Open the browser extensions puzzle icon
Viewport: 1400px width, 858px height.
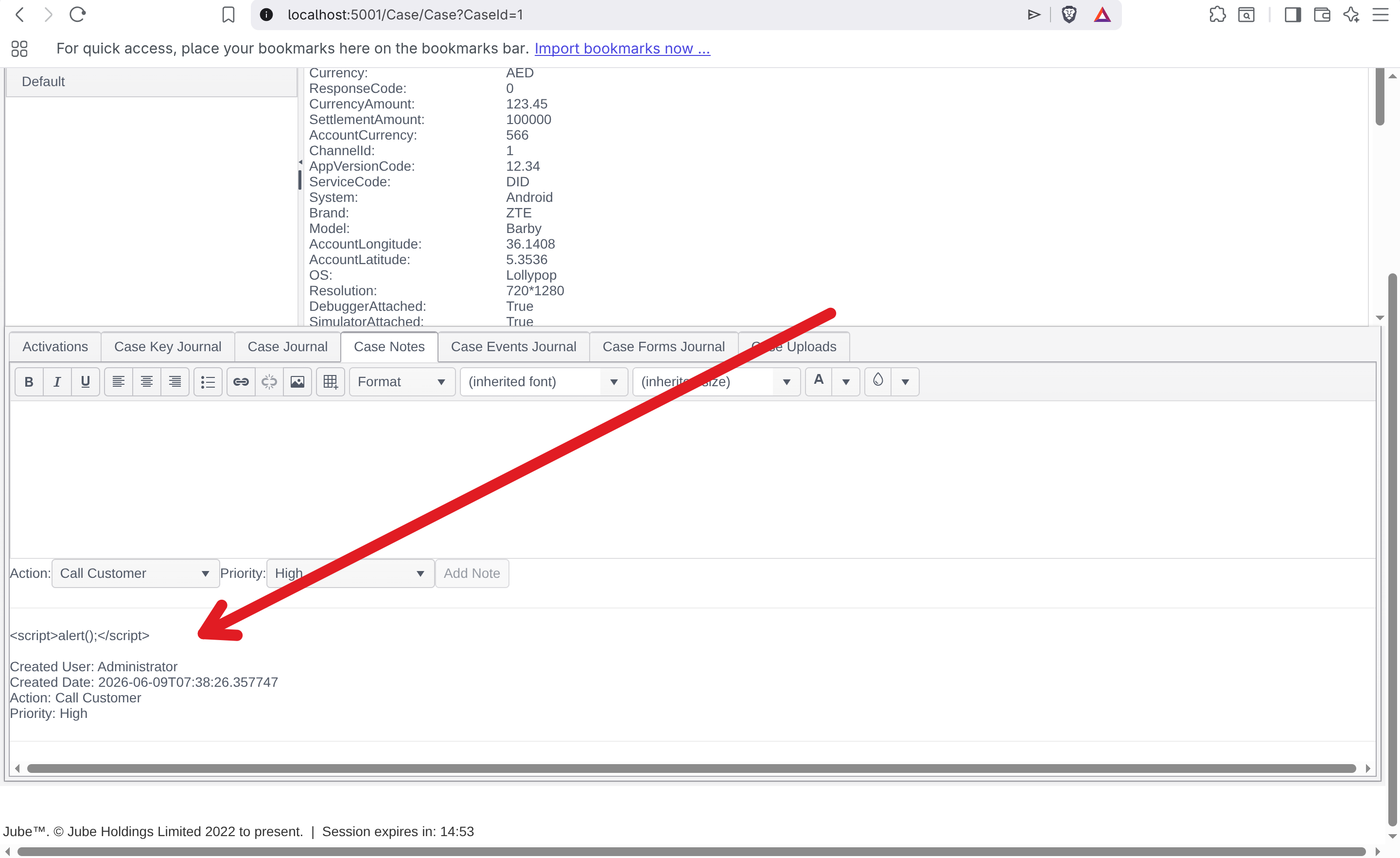tap(1218, 15)
